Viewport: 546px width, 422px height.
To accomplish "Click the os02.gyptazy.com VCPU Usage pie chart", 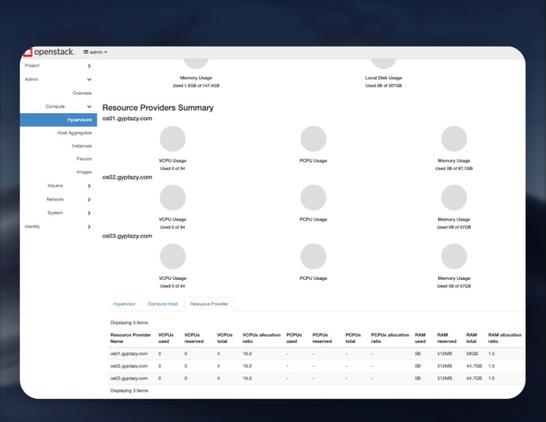I will point(172,197).
